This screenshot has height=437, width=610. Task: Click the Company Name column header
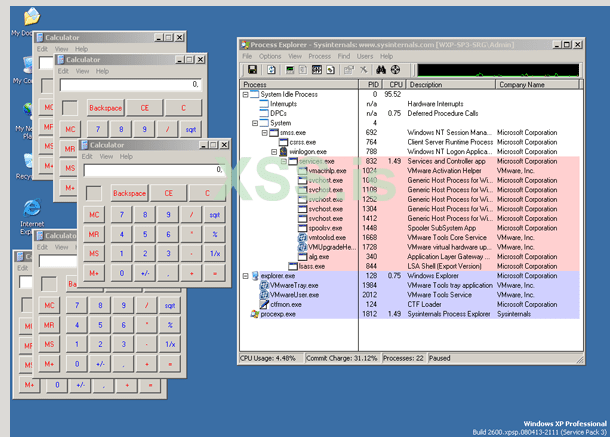coord(535,85)
